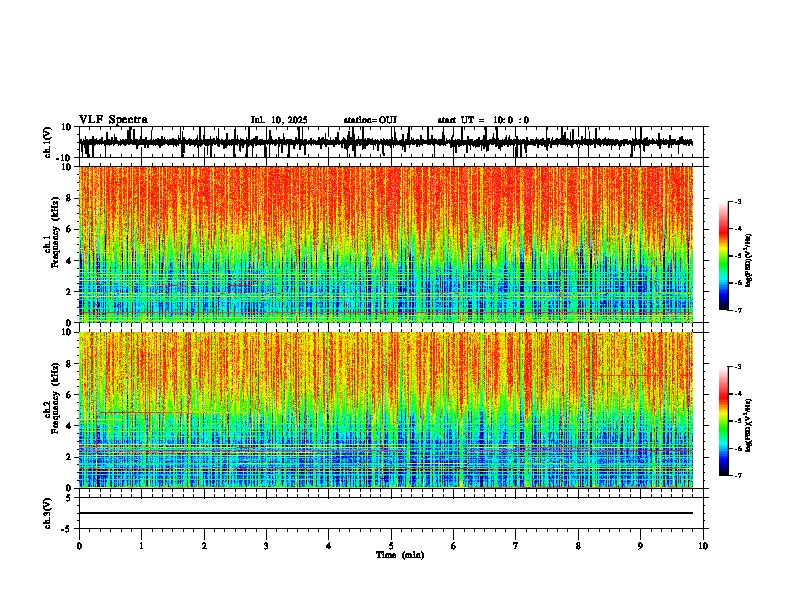The image size is (792, 612).
Task: Click the flat ch.3(V) signal line
Action: pos(386,513)
